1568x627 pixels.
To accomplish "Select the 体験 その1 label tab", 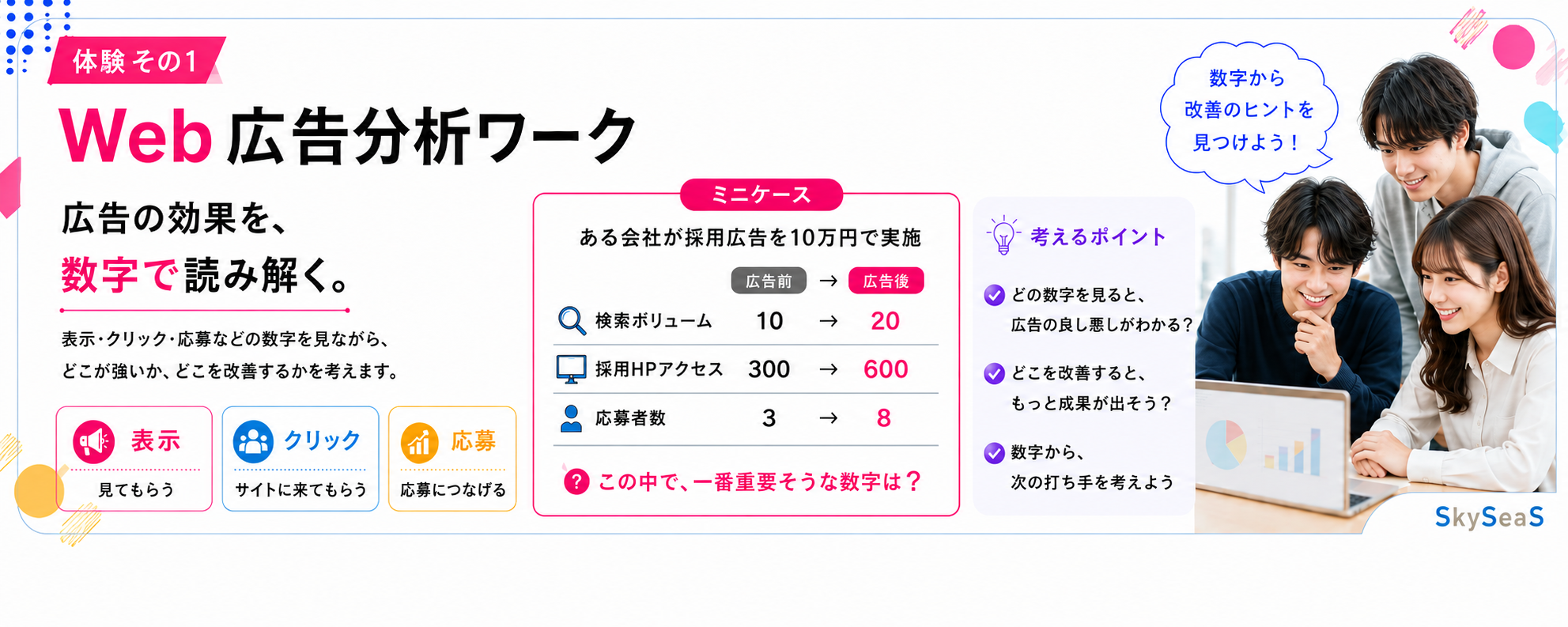I will (136, 61).
